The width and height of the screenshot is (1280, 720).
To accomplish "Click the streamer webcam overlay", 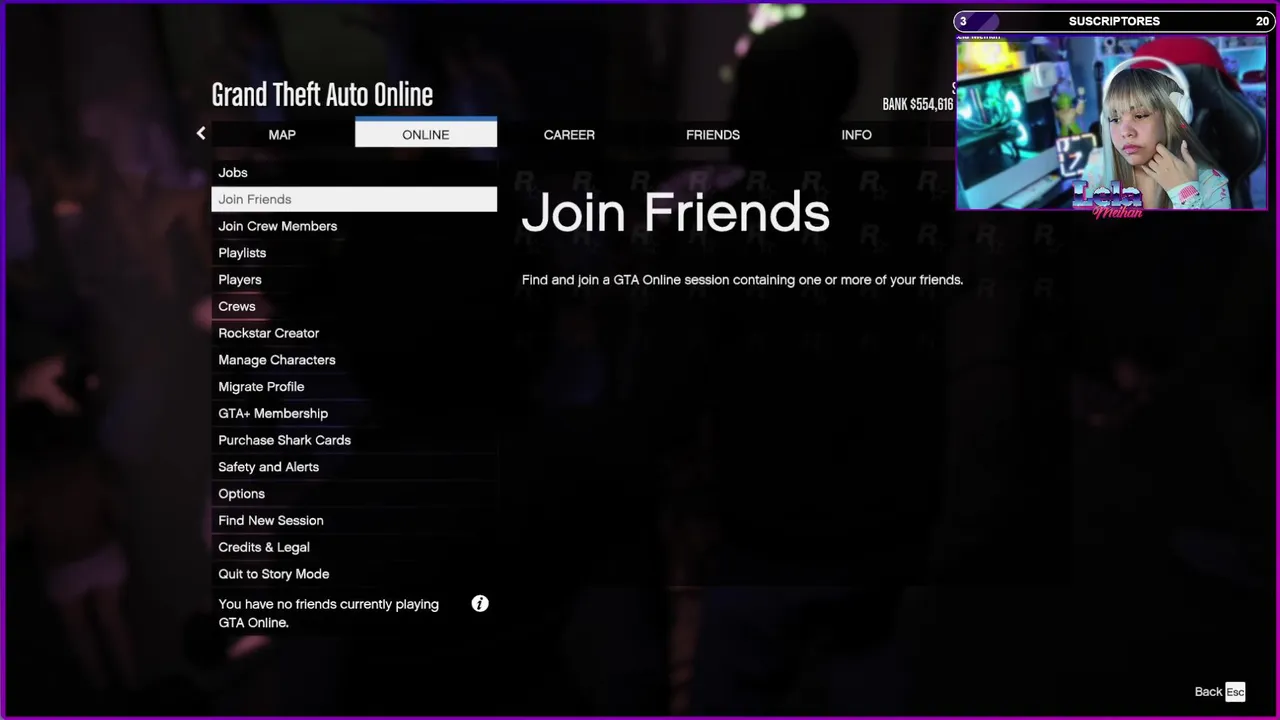I will click(x=1111, y=123).
